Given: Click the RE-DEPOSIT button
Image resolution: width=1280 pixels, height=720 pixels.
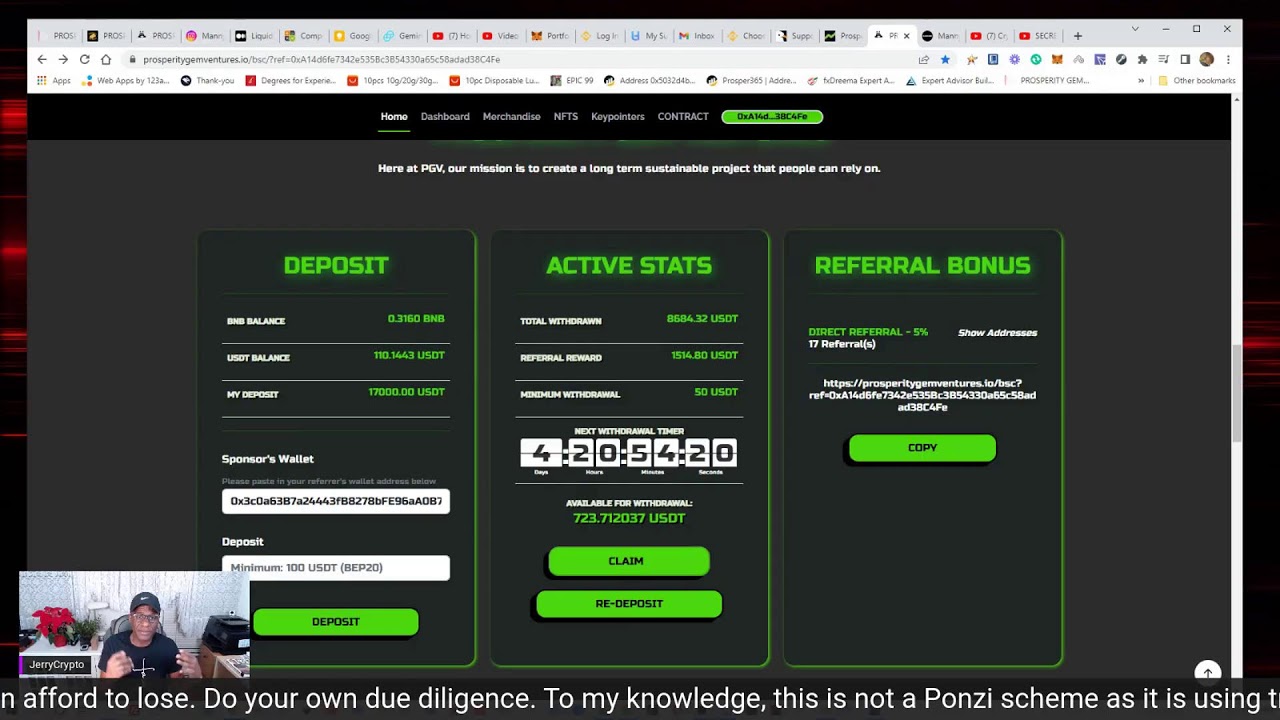Looking at the screenshot, I should (629, 604).
